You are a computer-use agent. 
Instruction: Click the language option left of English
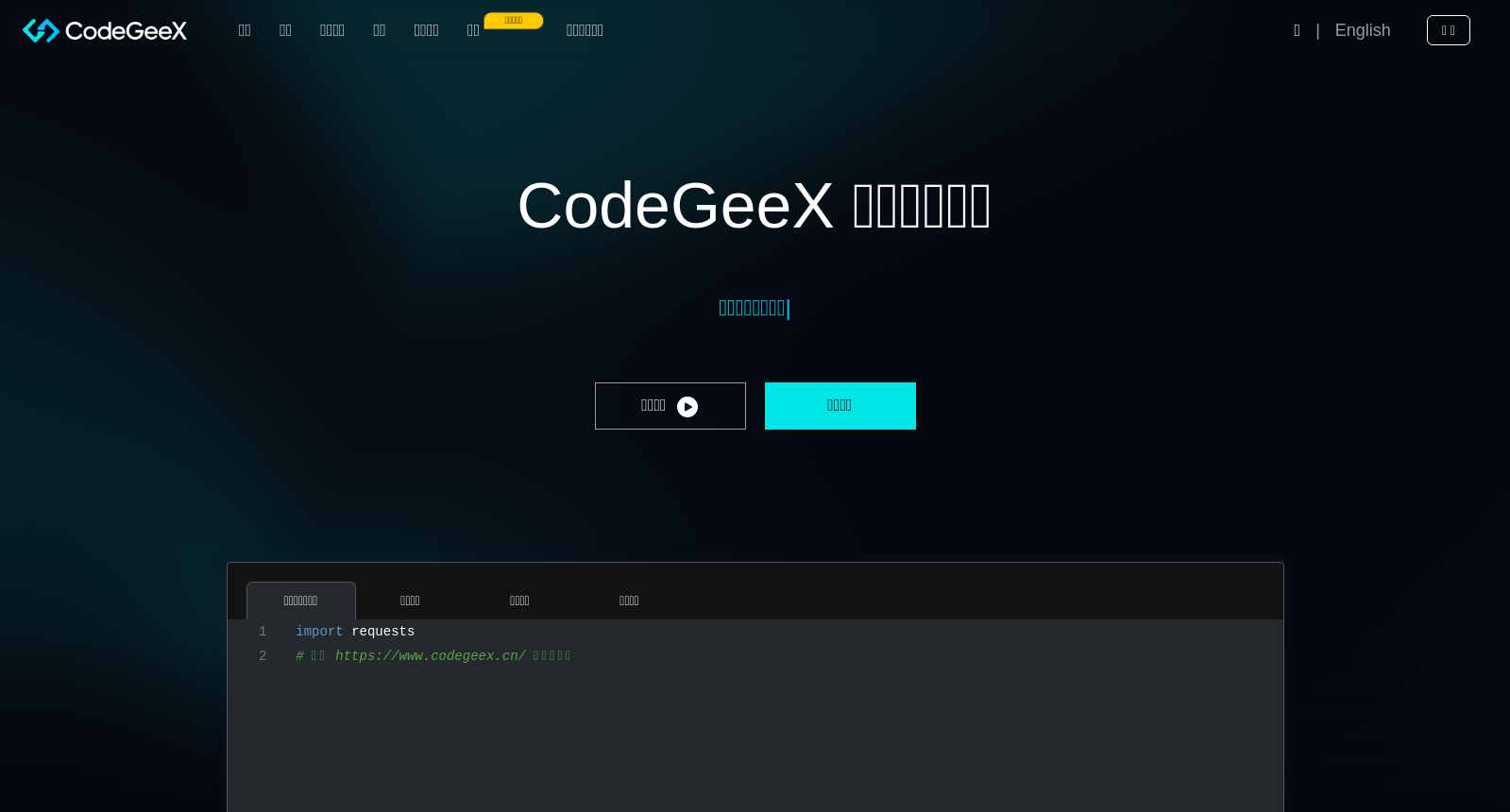pos(1298,30)
